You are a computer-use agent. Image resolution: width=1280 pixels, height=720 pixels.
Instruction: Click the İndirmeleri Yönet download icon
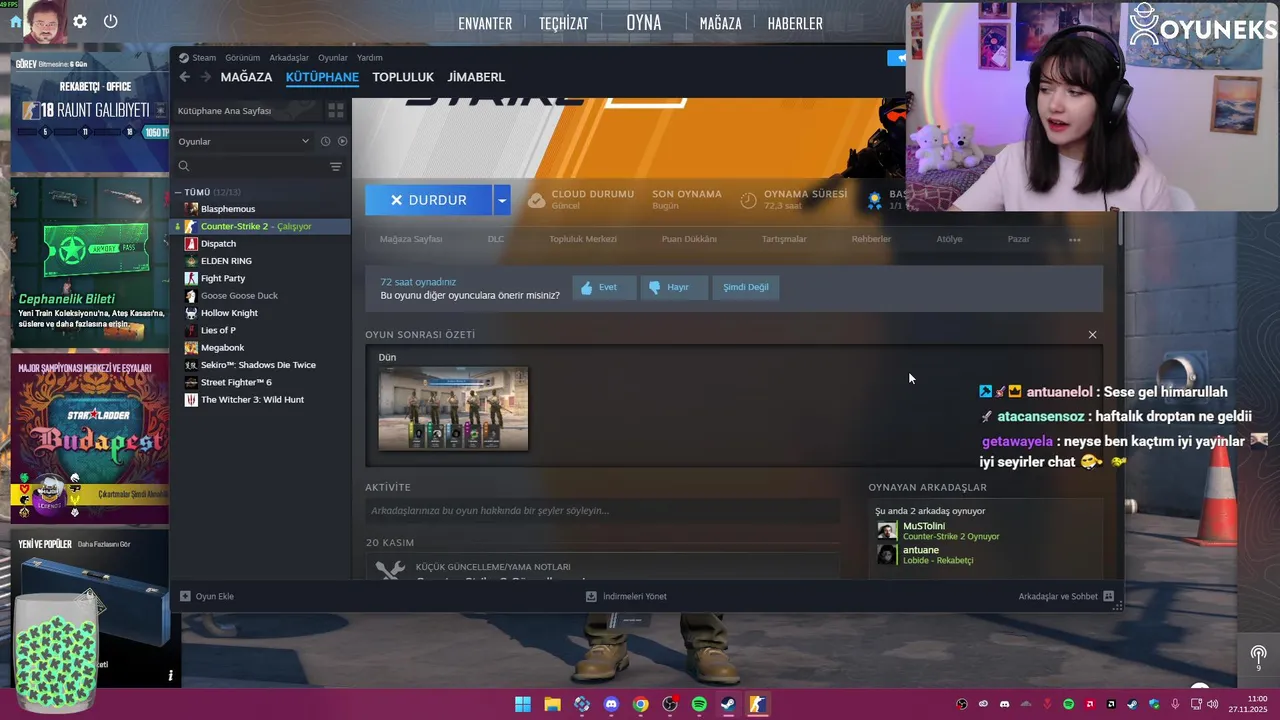point(591,596)
